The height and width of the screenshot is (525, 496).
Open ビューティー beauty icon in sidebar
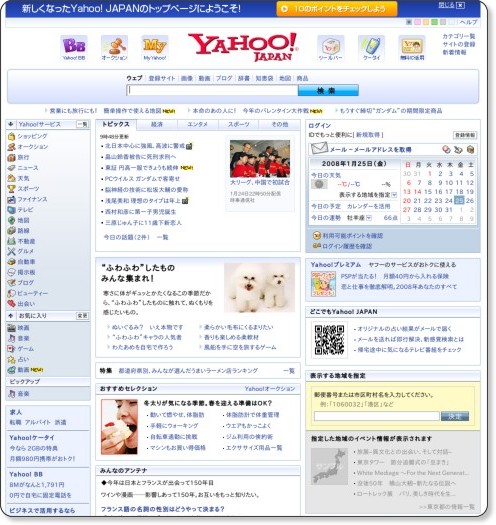(11, 293)
